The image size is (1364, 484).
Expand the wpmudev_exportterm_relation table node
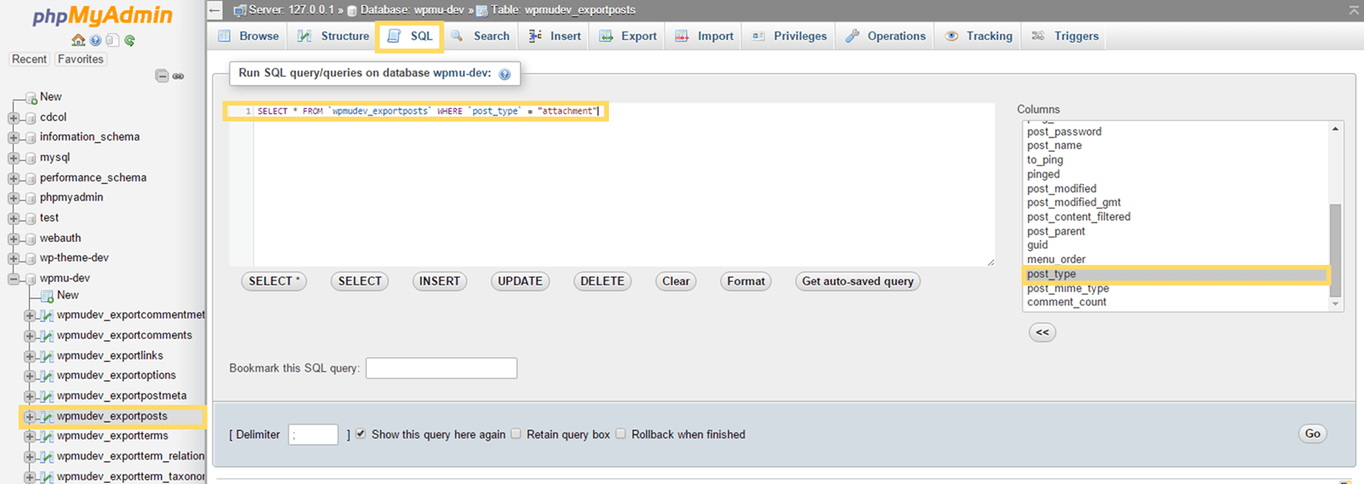coord(30,457)
